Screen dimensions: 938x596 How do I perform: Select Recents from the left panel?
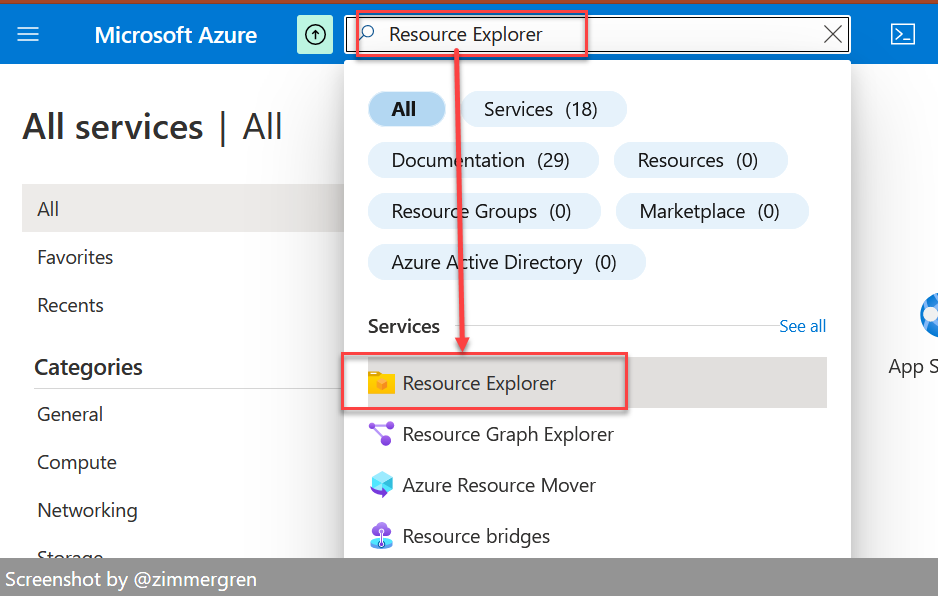pyautogui.click(x=70, y=305)
